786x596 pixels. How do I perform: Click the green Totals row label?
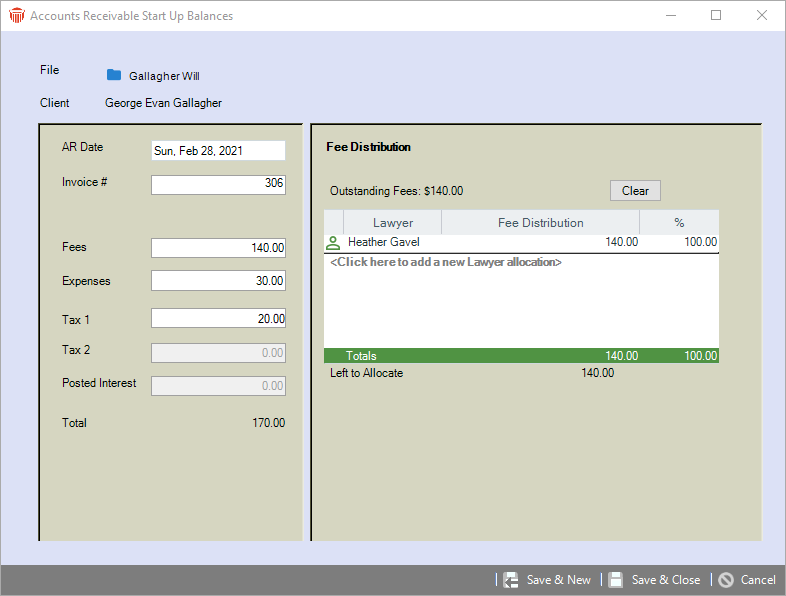point(361,356)
